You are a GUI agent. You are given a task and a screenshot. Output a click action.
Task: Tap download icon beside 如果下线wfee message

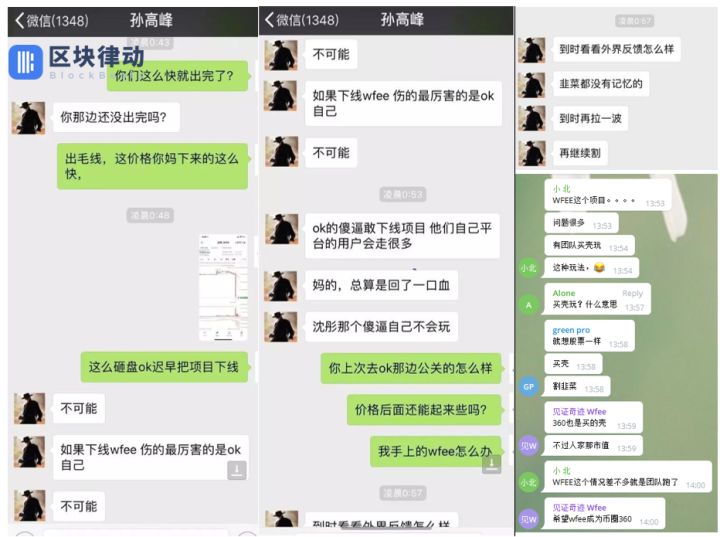(x=237, y=470)
